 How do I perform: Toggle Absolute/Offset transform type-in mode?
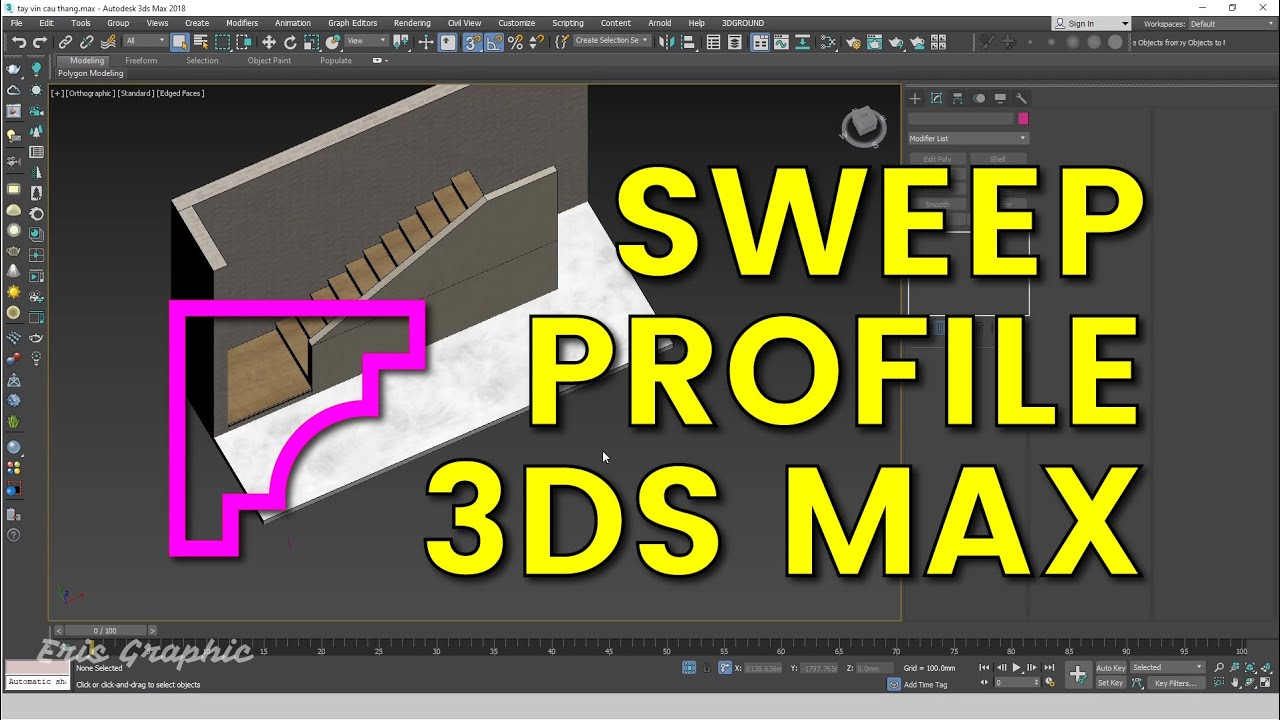pyautogui.click(x=725, y=668)
